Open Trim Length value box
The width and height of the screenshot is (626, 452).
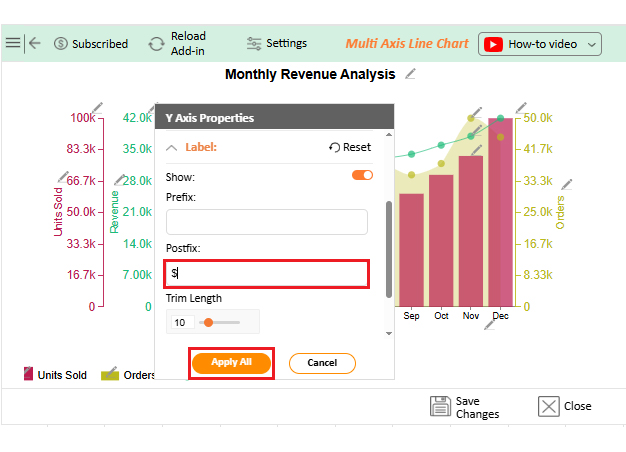click(x=180, y=323)
